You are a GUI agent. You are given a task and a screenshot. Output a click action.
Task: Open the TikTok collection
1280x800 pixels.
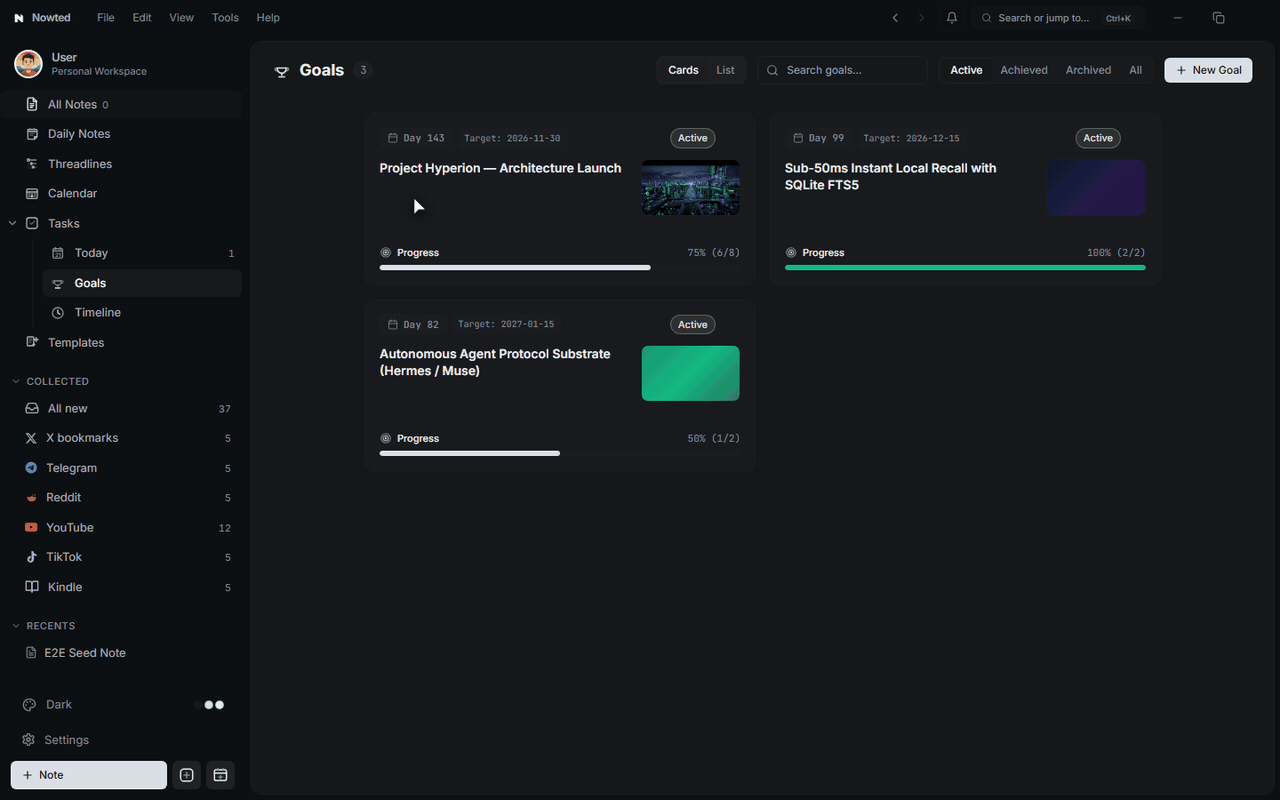[x=126, y=557]
